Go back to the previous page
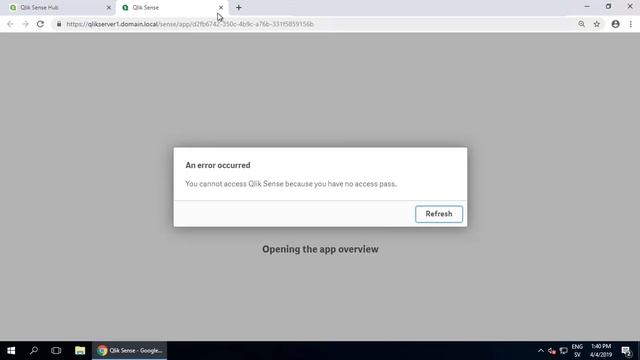640x360 pixels. [x=10, y=24]
